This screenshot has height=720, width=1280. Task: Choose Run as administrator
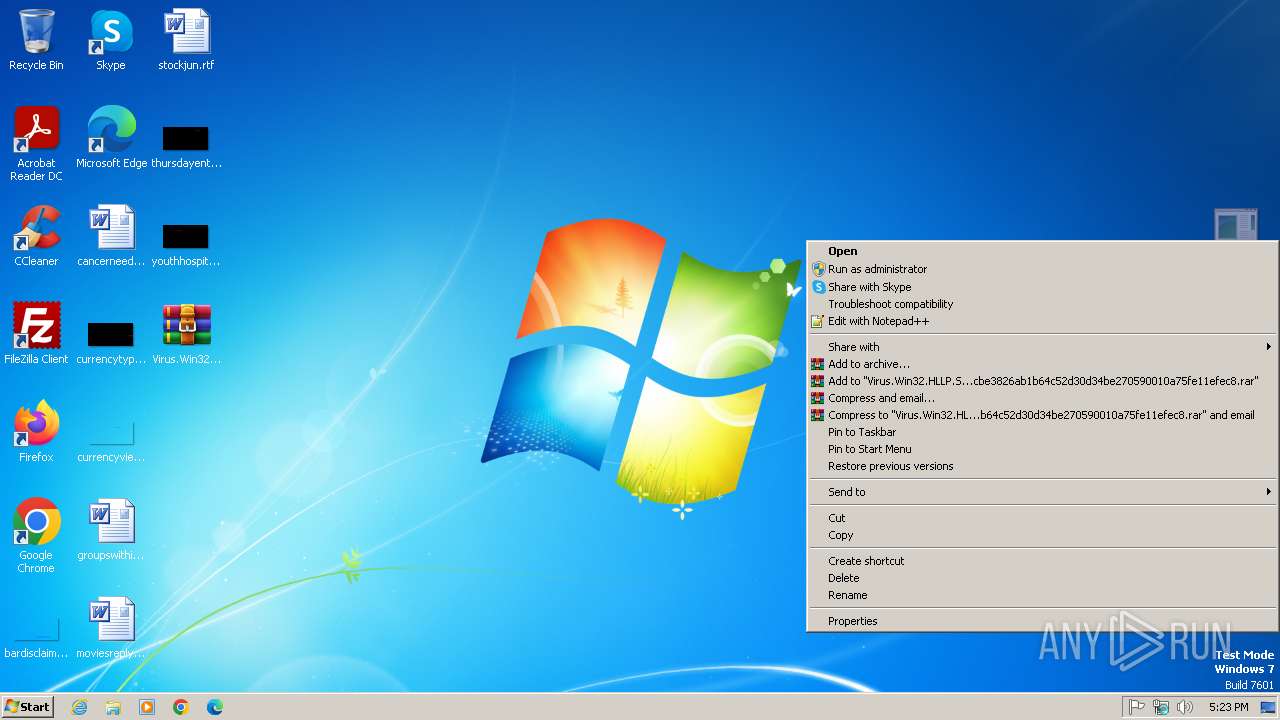[1042, 269]
